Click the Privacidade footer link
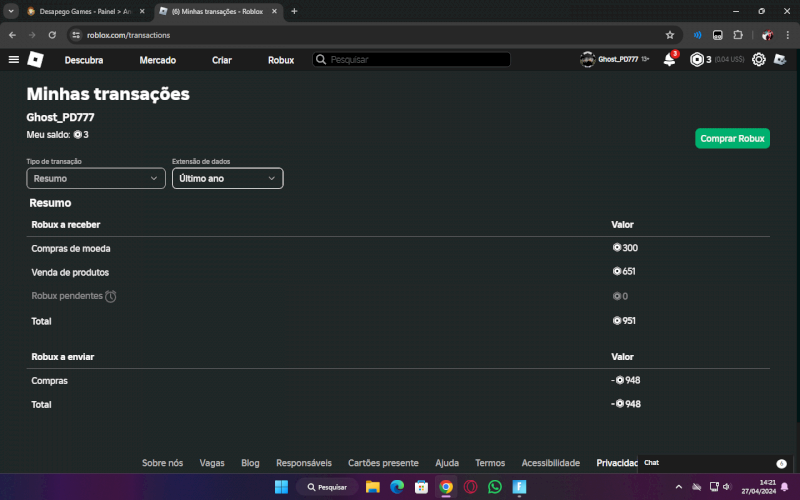 [x=617, y=463]
